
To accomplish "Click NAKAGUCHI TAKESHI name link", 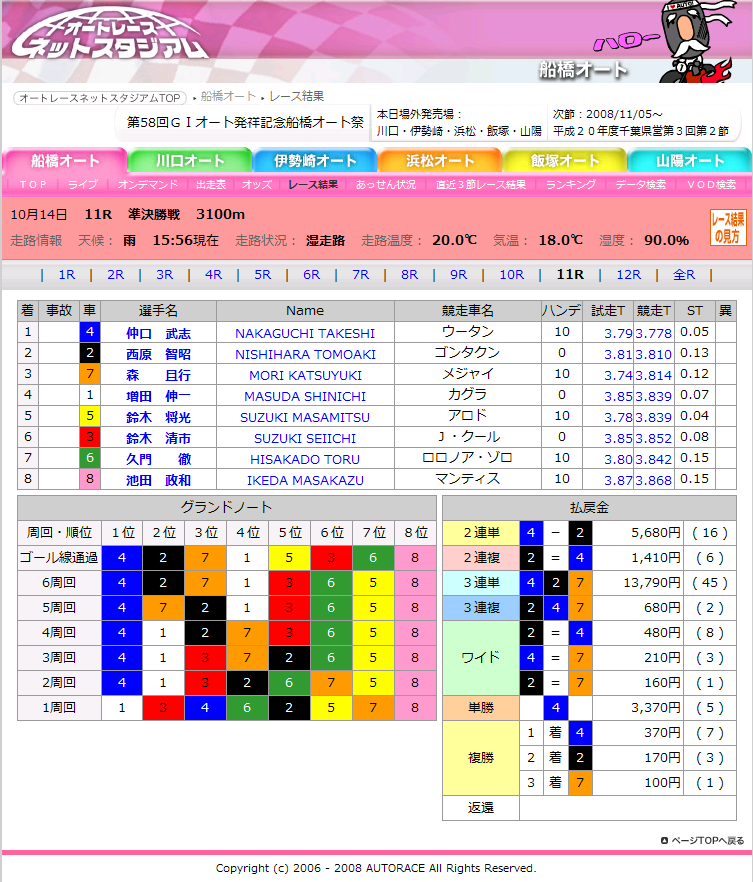I will click(305, 334).
